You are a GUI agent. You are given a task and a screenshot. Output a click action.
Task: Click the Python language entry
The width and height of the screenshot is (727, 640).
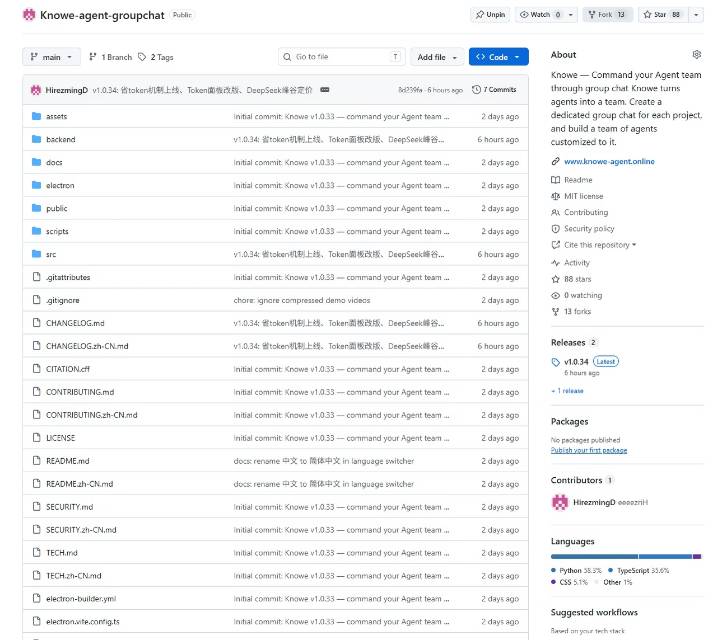(x=576, y=570)
